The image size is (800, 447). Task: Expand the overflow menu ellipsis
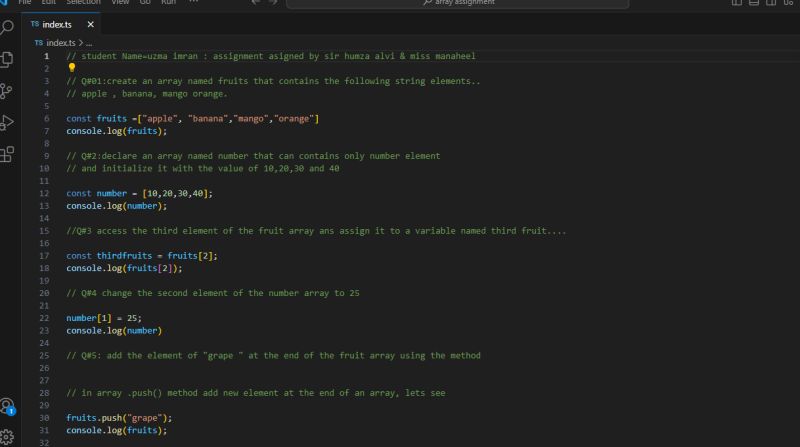pyautogui.click(x=193, y=2)
